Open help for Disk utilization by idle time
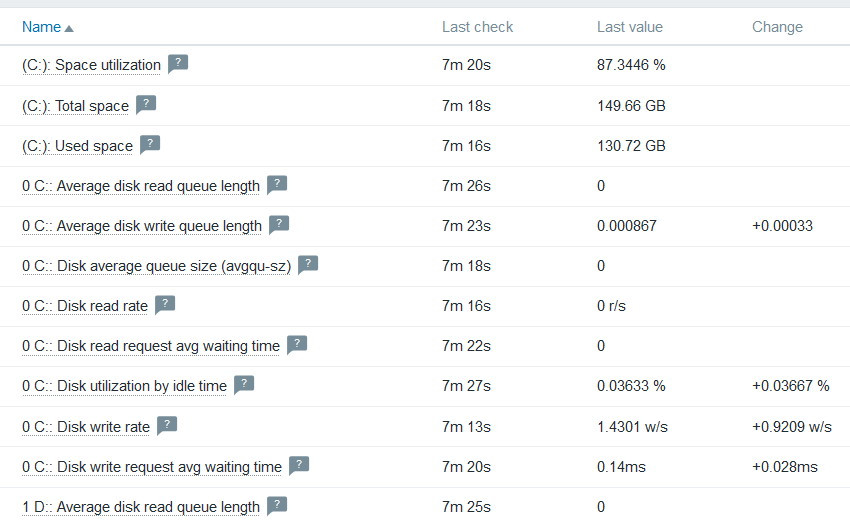The height and width of the screenshot is (520, 850). [244, 384]
